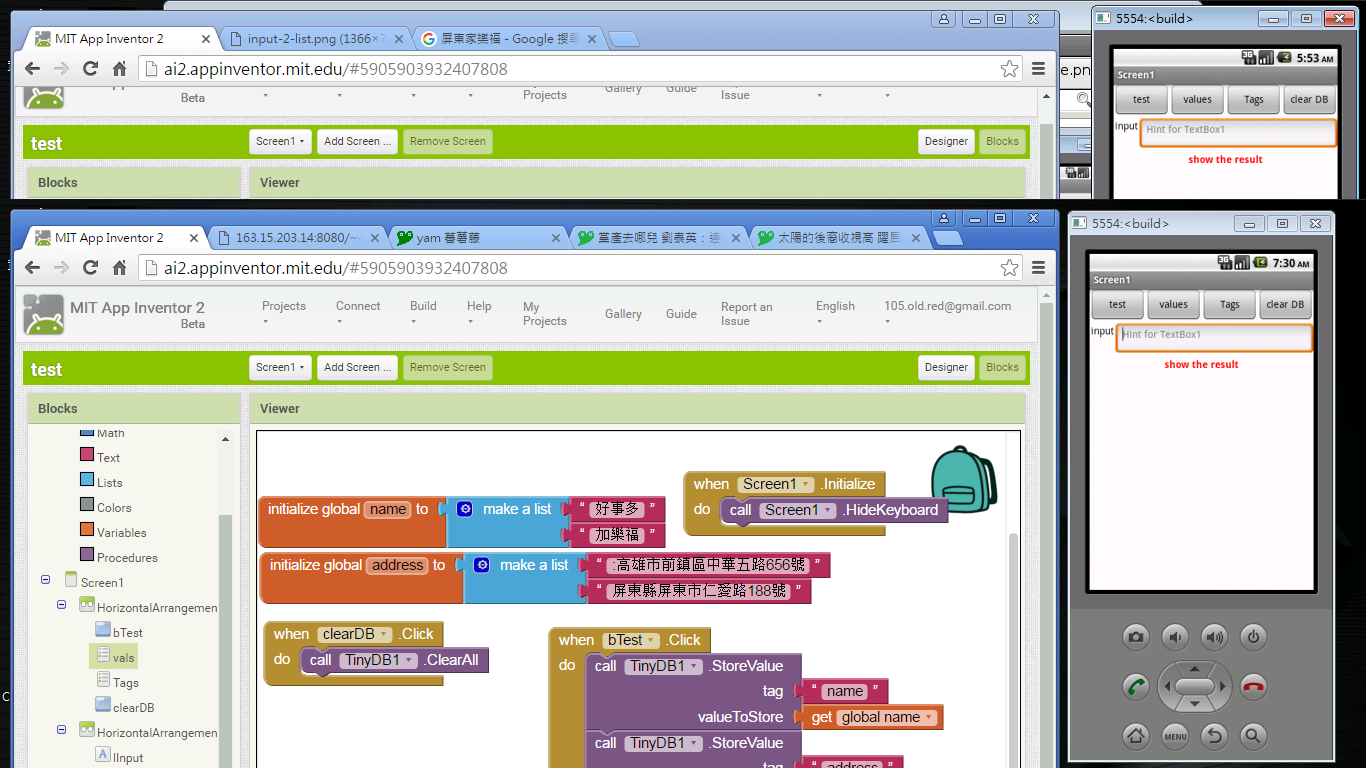Screen dimensions: 1366x768
Task: Open the English language dropdown
Action: (x=835, y=313)
